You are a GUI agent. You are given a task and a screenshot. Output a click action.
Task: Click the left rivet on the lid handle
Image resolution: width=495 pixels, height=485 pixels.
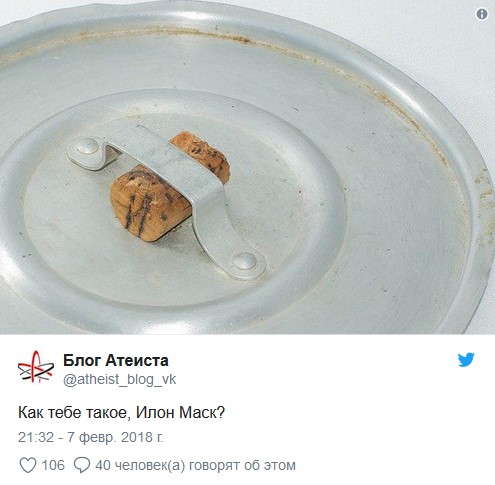tap(87, 147)
